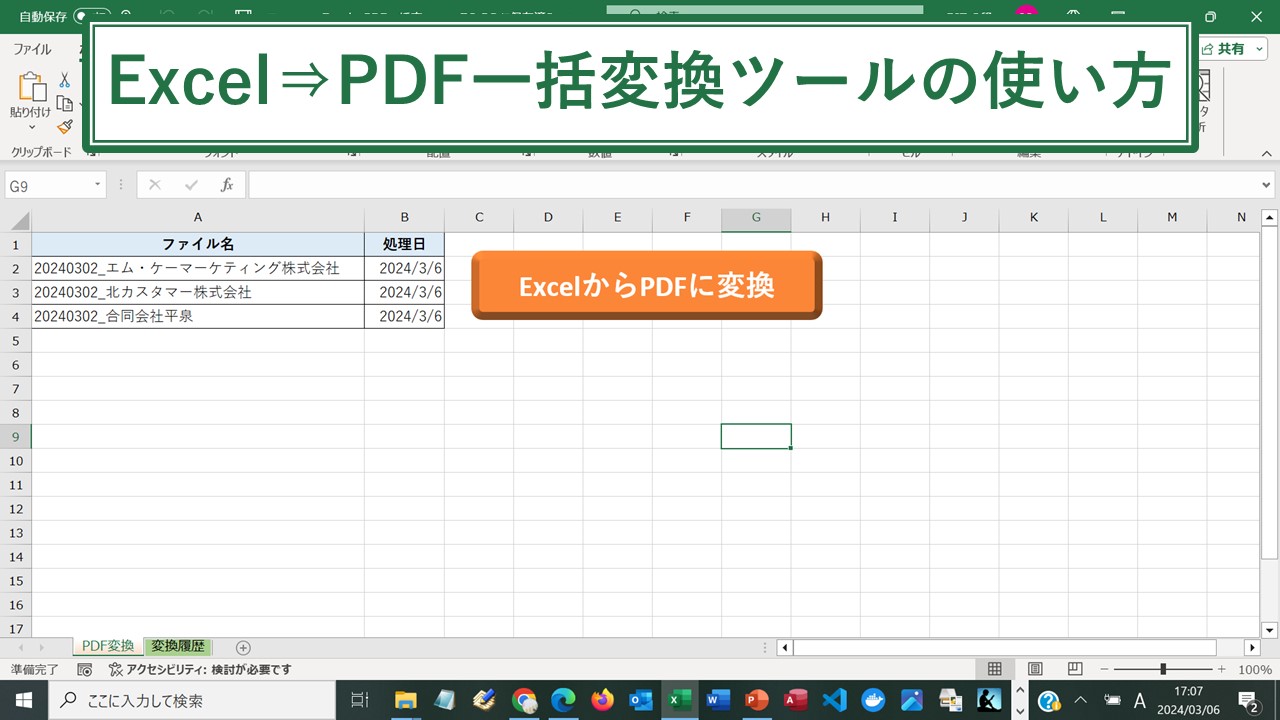Click the zoom in plus button

[x=1222, y=670]
